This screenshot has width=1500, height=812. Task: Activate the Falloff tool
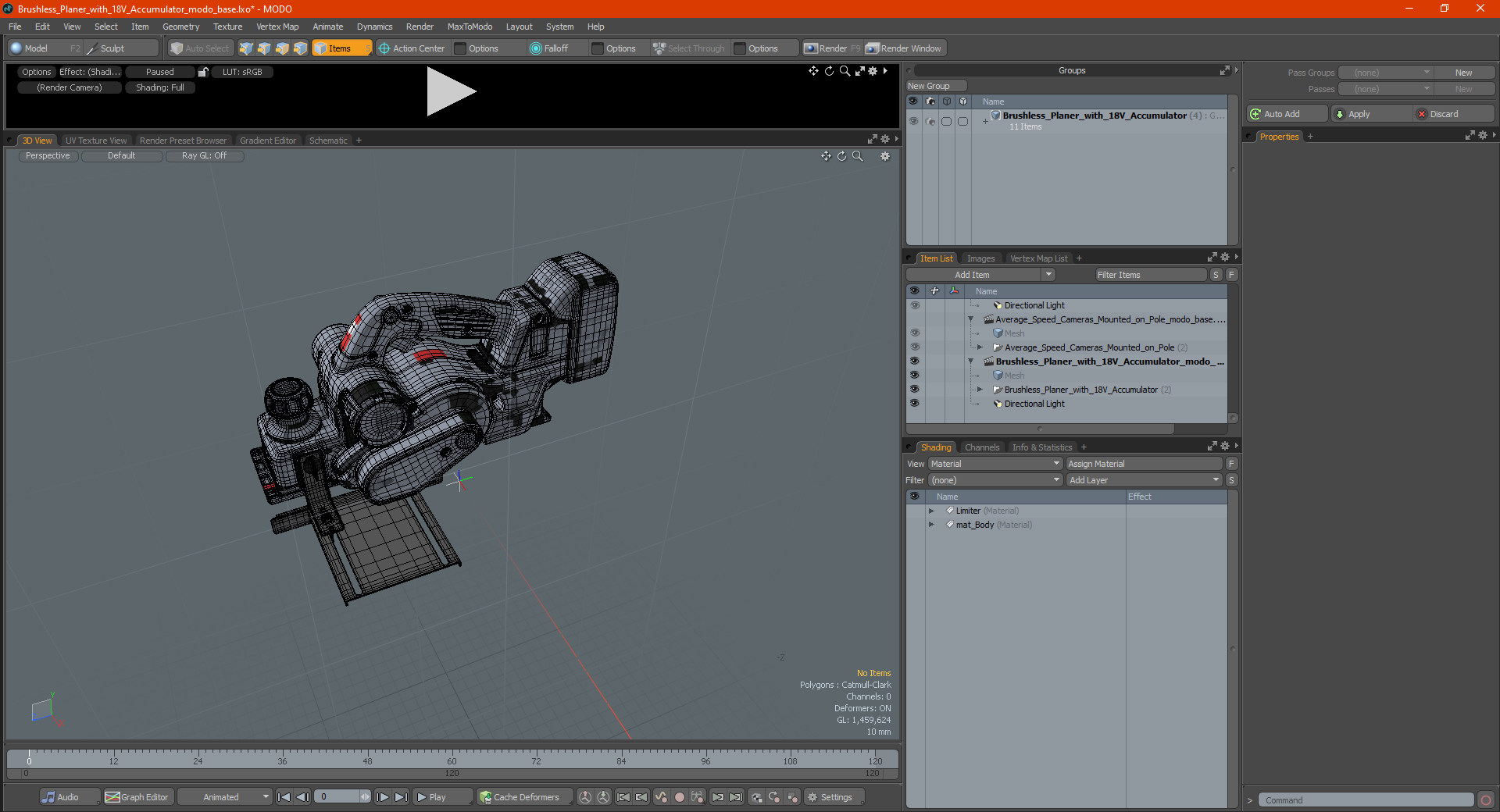(549, 48)
